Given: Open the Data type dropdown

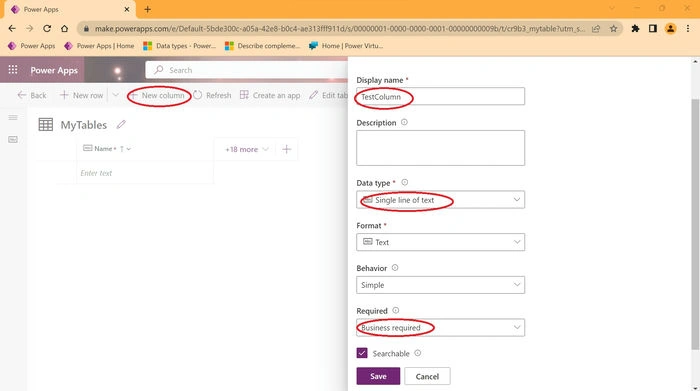Looking at the screenshot, I should (x=440, y=200).
